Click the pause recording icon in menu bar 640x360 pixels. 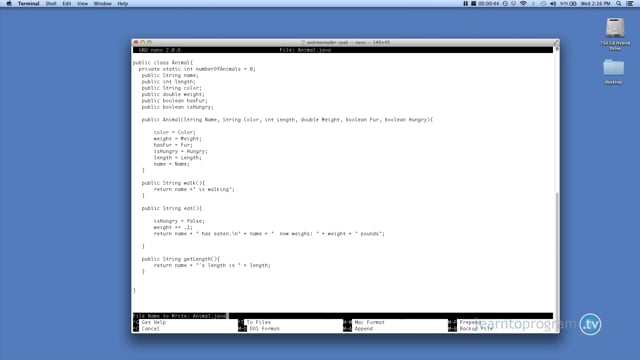(x=465, y=4)
